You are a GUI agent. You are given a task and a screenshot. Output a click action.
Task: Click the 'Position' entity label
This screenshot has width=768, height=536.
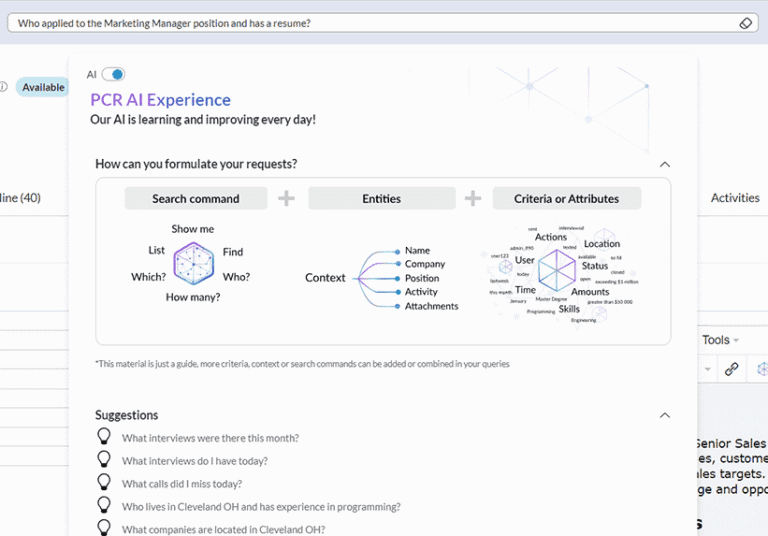(x=422, y=278)
